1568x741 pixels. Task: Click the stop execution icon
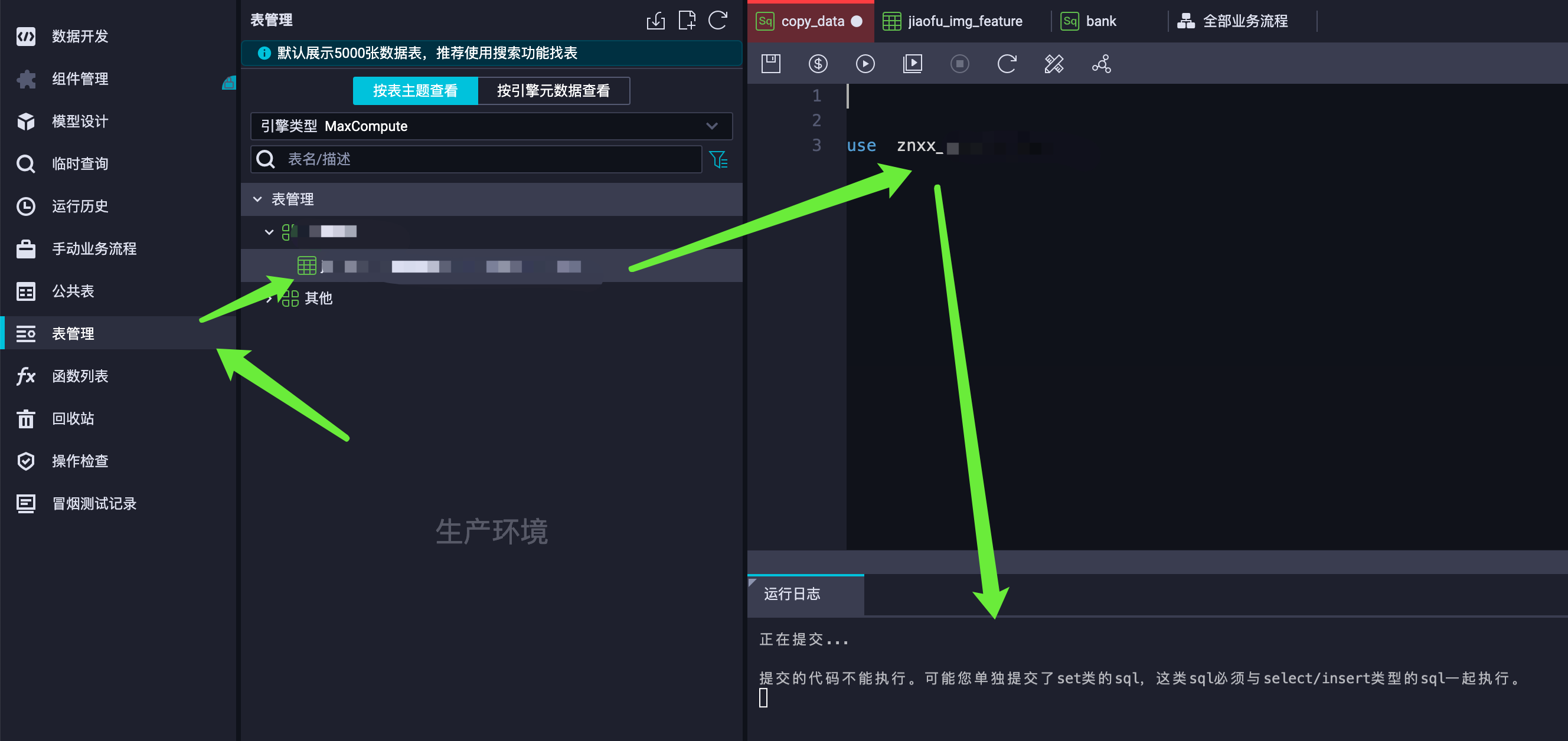[x=959, y=64]
